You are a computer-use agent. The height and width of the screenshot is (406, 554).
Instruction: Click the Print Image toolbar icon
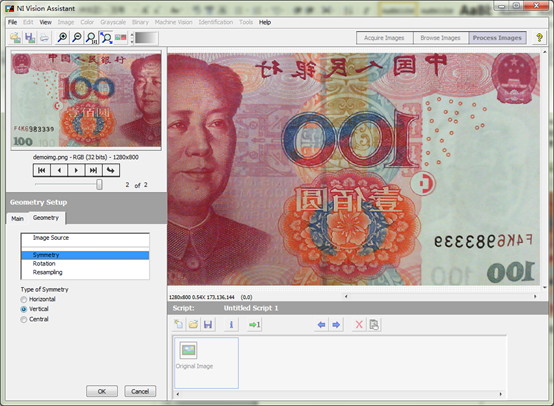[44, 37]
